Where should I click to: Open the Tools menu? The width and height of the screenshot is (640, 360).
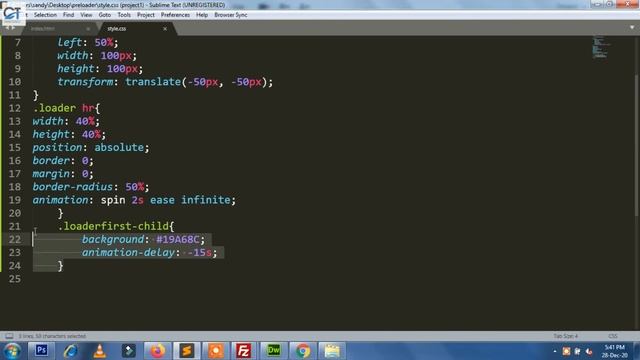coord(124,15)
